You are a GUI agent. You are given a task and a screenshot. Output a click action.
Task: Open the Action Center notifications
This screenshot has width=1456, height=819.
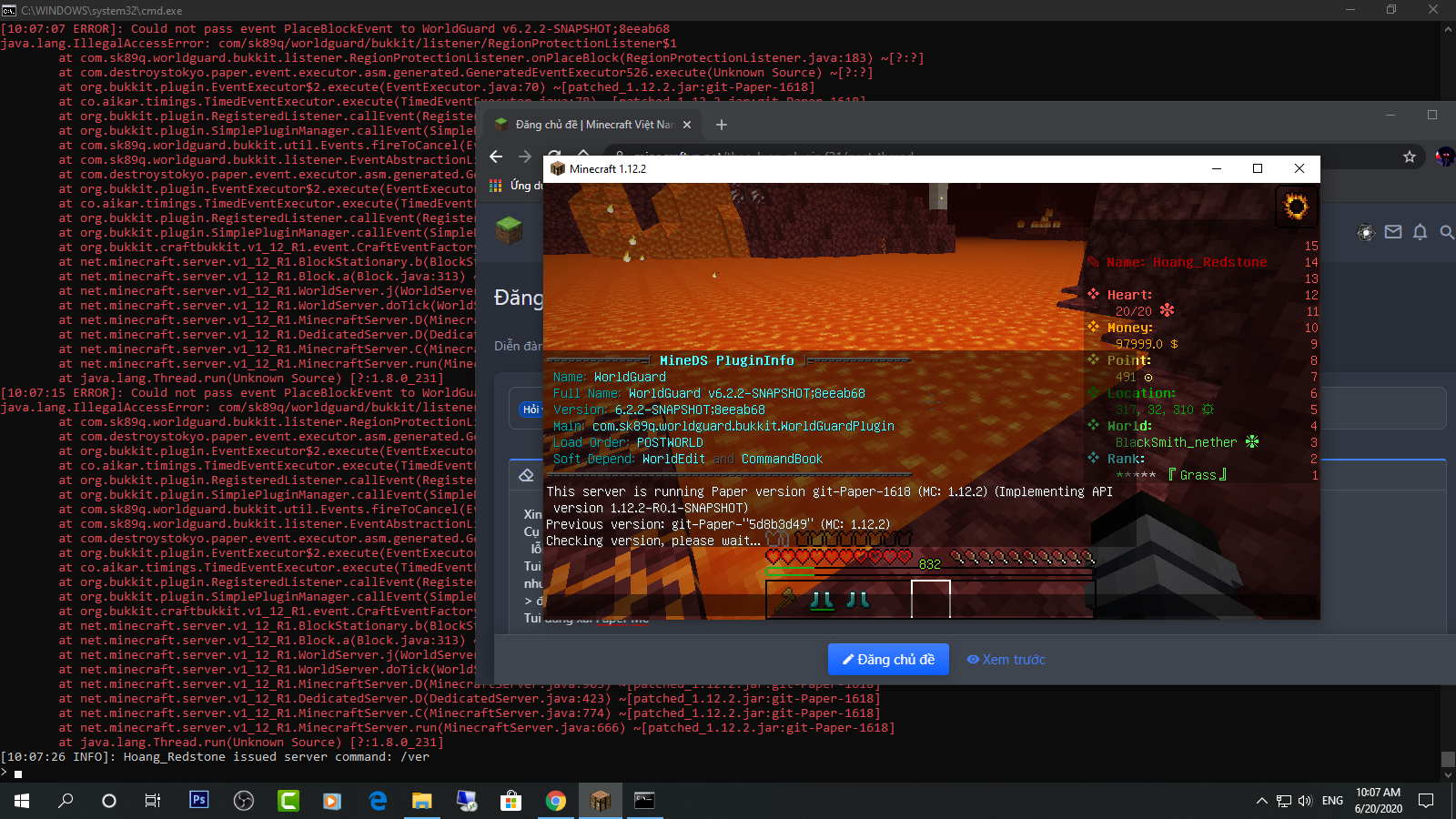tap(1426, 801)
